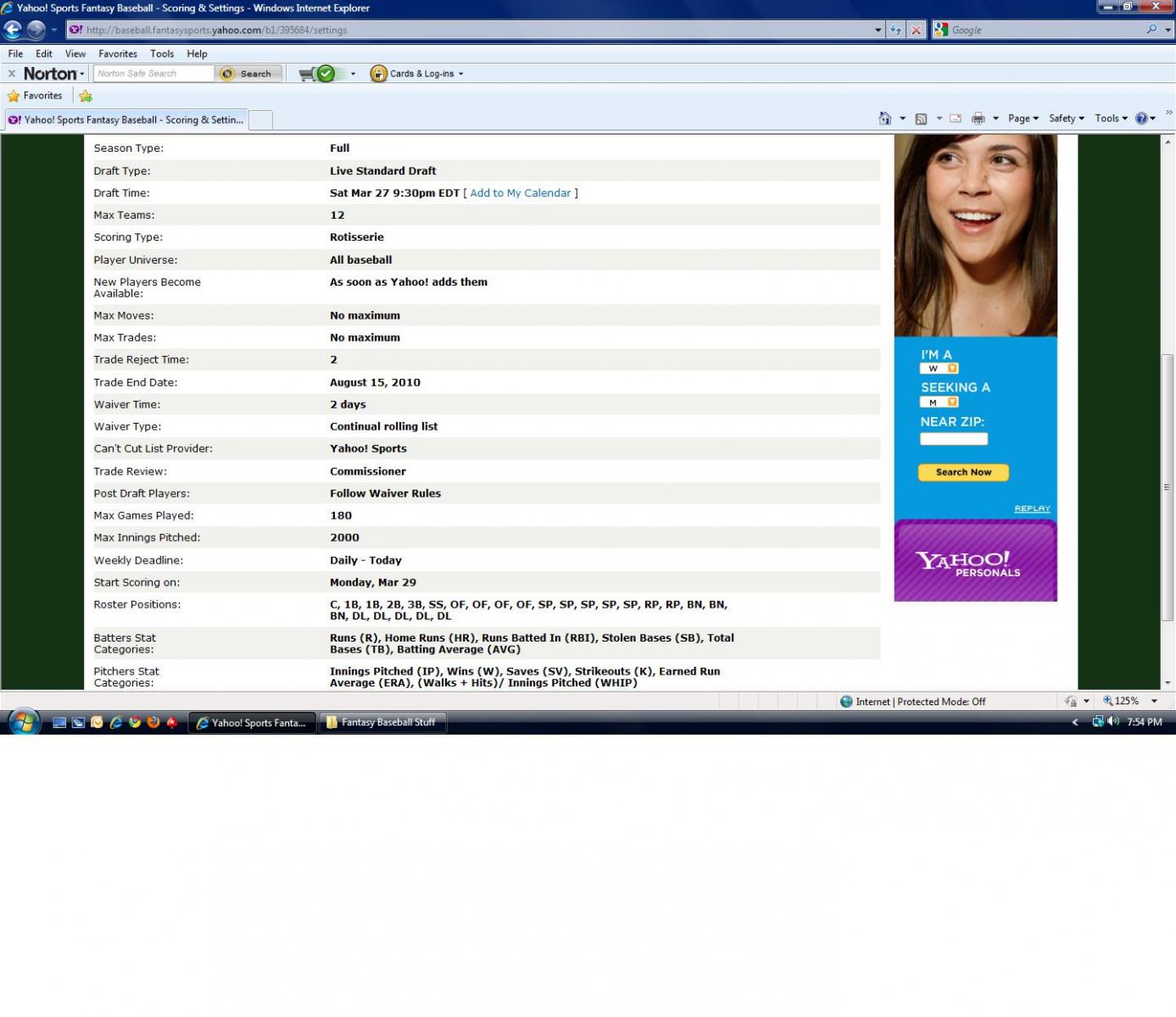This screenshot has height=1017, width=1176.
Task: Click the NEAR ZIP input field
Action: [x=954, y=439]
